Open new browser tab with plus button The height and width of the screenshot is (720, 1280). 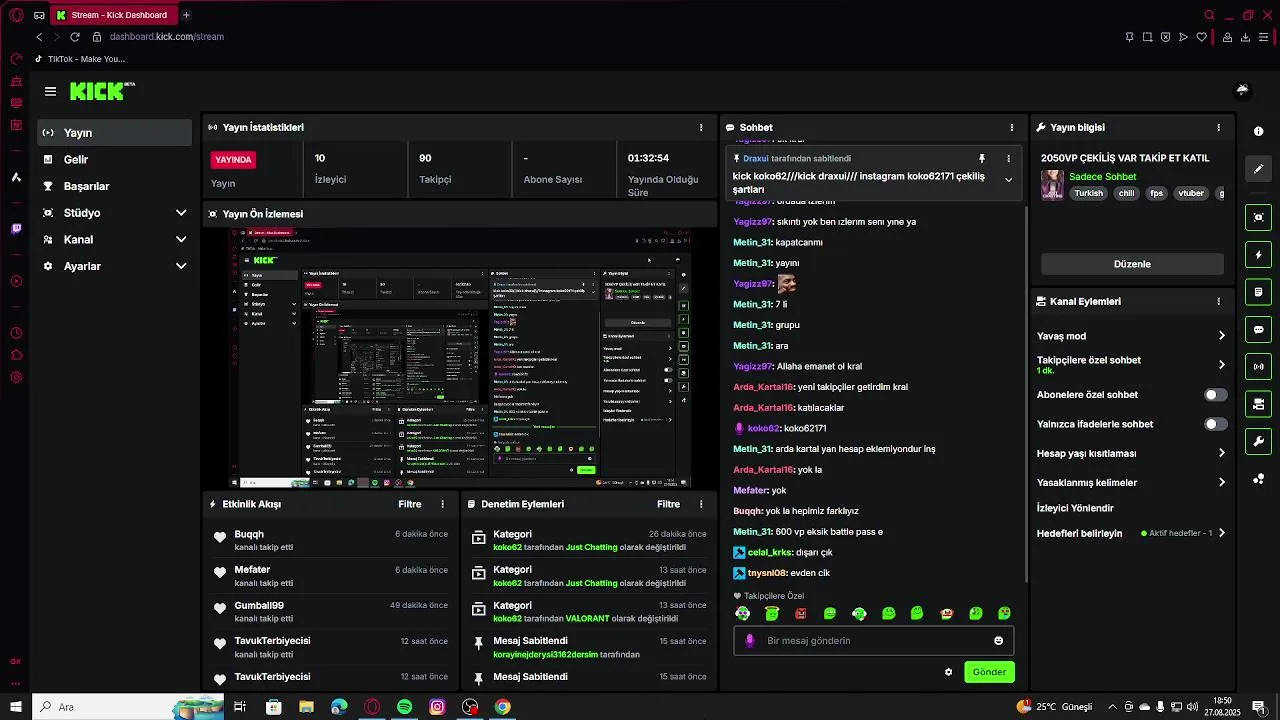click(186, 15)
